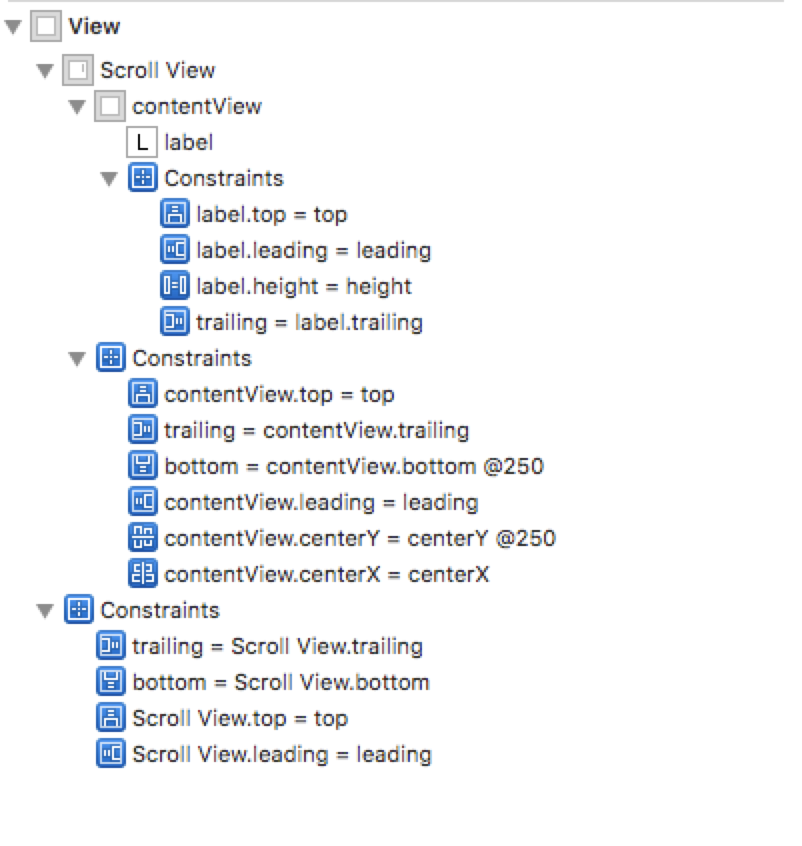The width and height of the screenshot is (802, 846).
Task: Click the Scroll View.leading = leading icon
Action: (x=111, y=754)
